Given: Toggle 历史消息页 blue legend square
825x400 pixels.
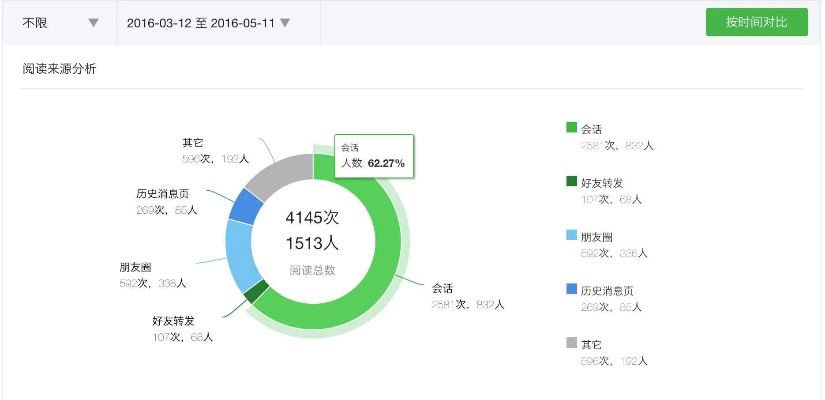Looking at the screenshot, I should coord(571,290).
